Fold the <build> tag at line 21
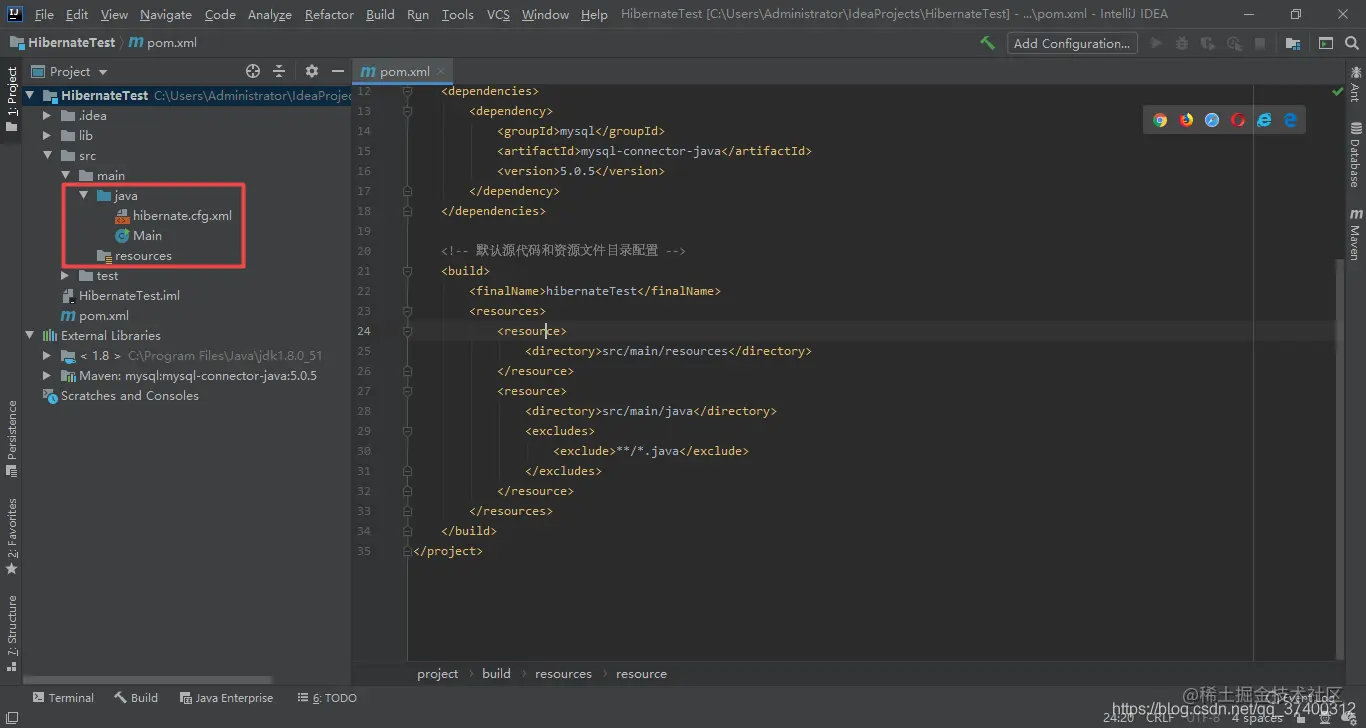 point(407,271)
